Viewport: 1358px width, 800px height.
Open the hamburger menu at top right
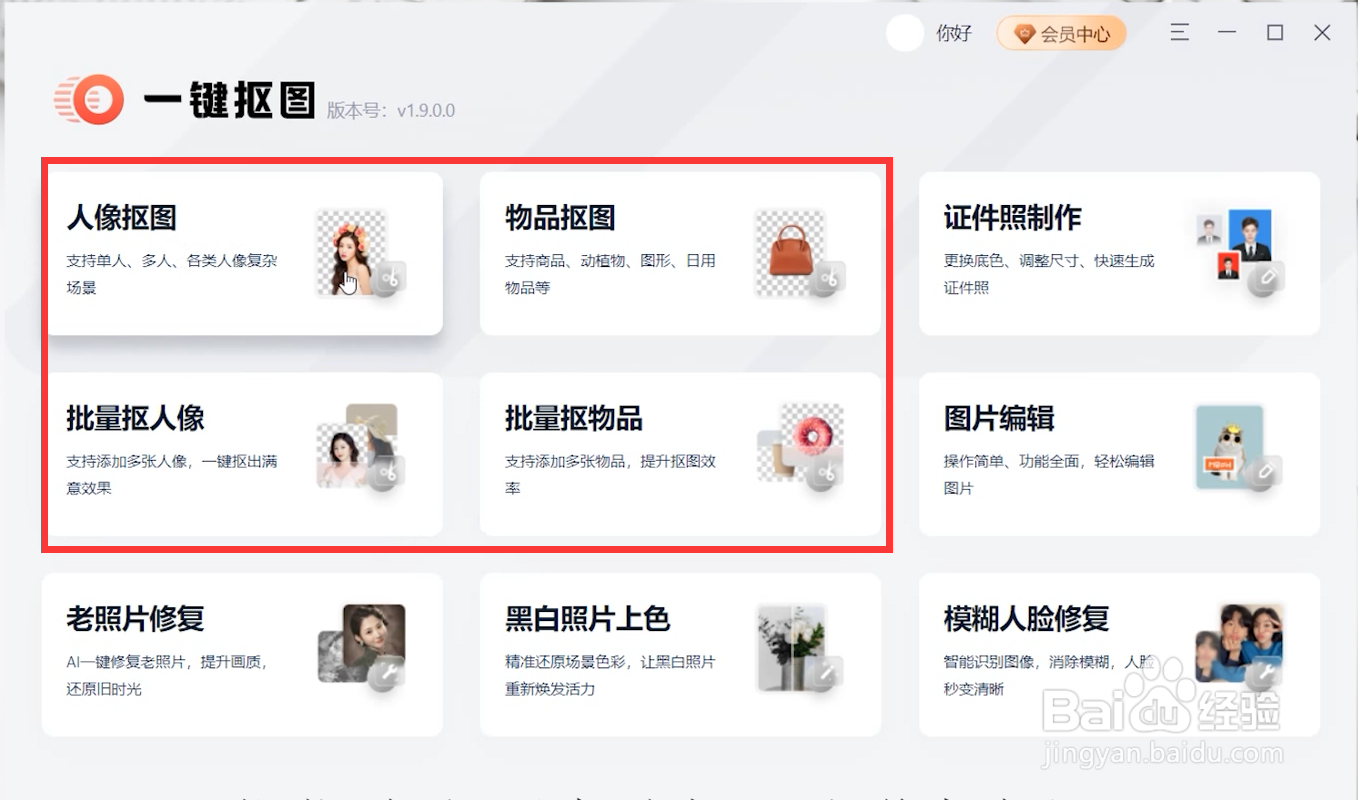pos(1179,32)
